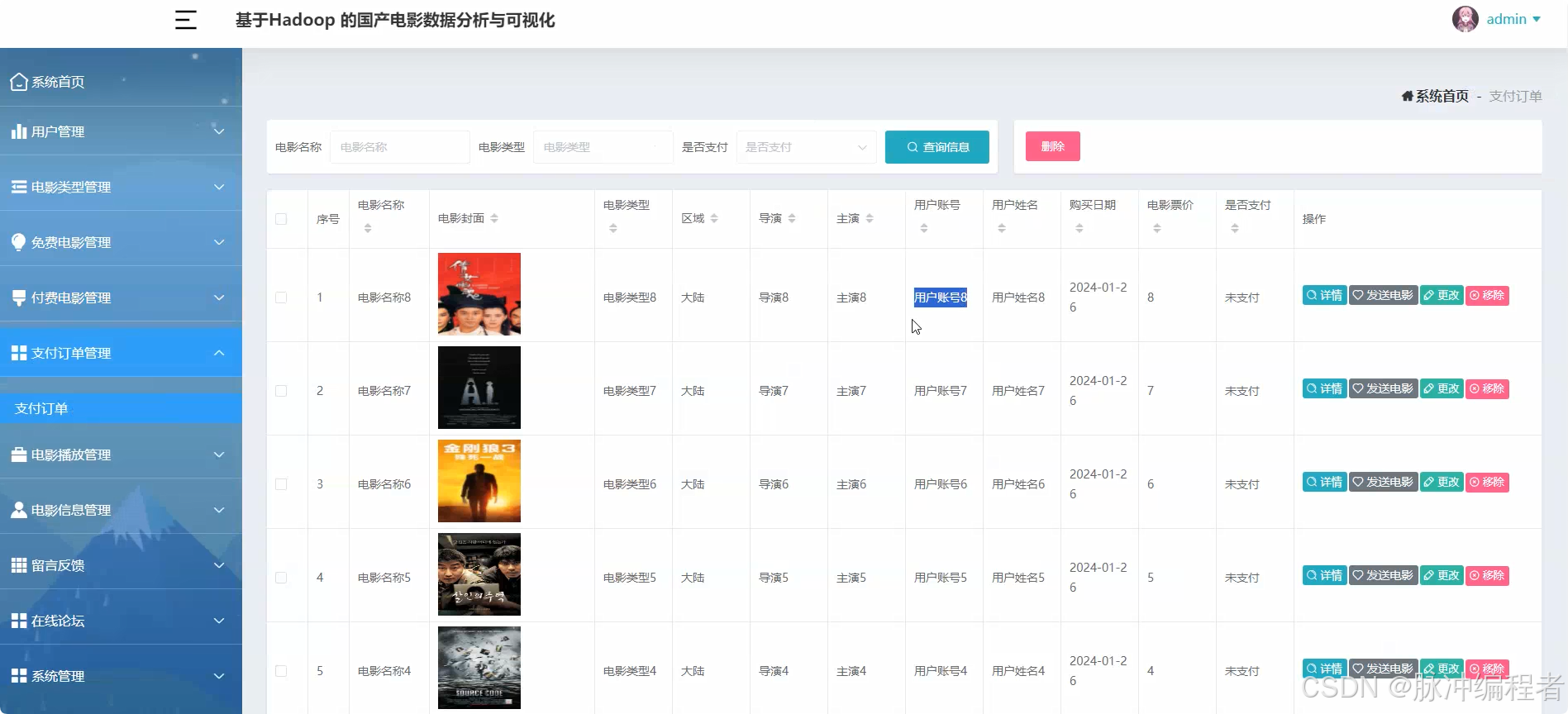Click 移除 for 电影名称5 row
The height and width of the screenshot is (714, 1568).
pos(1487,575)
